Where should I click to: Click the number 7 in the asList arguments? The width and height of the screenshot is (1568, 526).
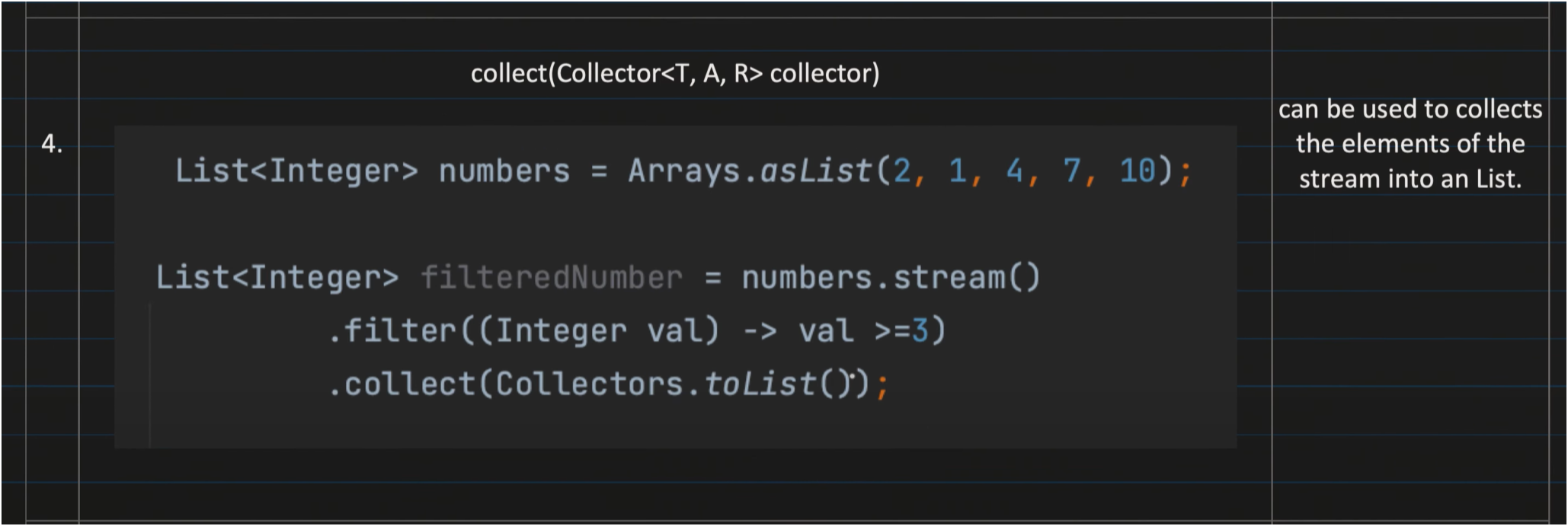click(x=1072, y=171)
